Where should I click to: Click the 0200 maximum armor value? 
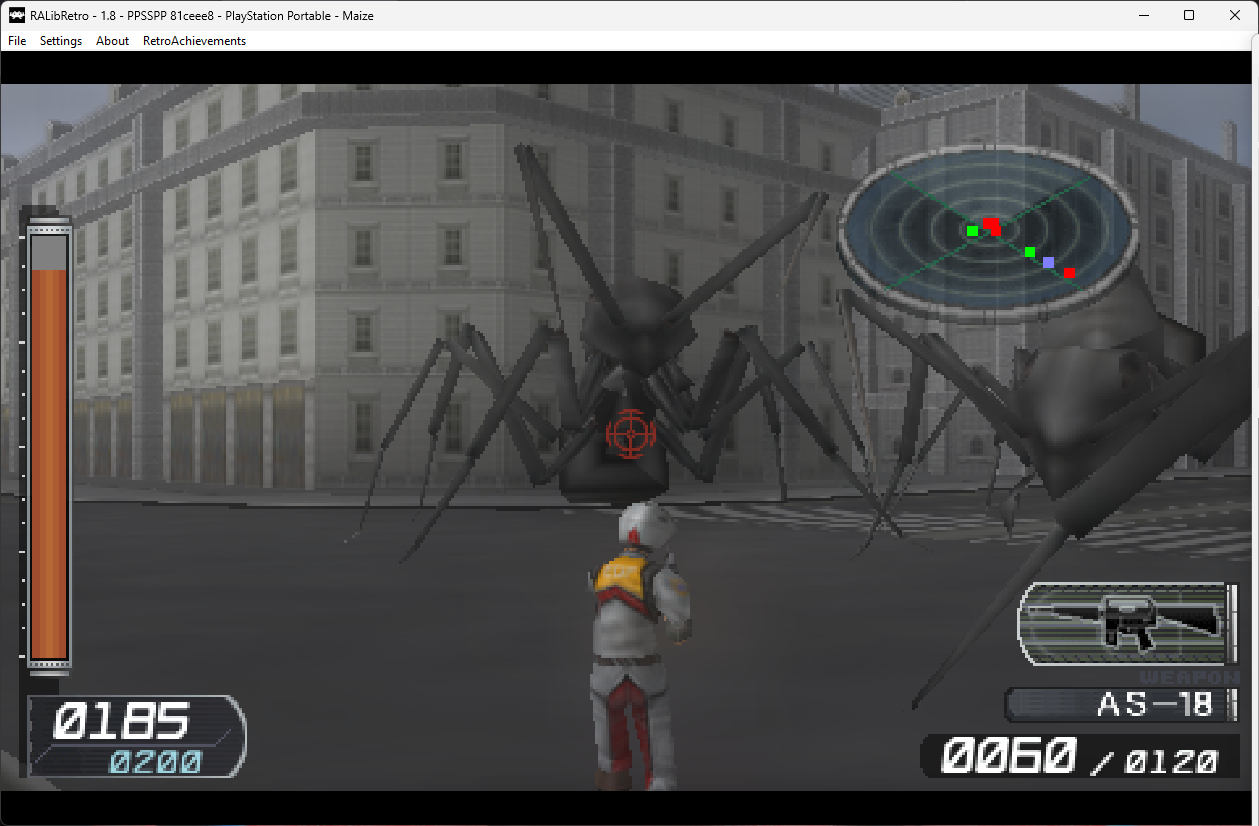click(x=155, y=763)
